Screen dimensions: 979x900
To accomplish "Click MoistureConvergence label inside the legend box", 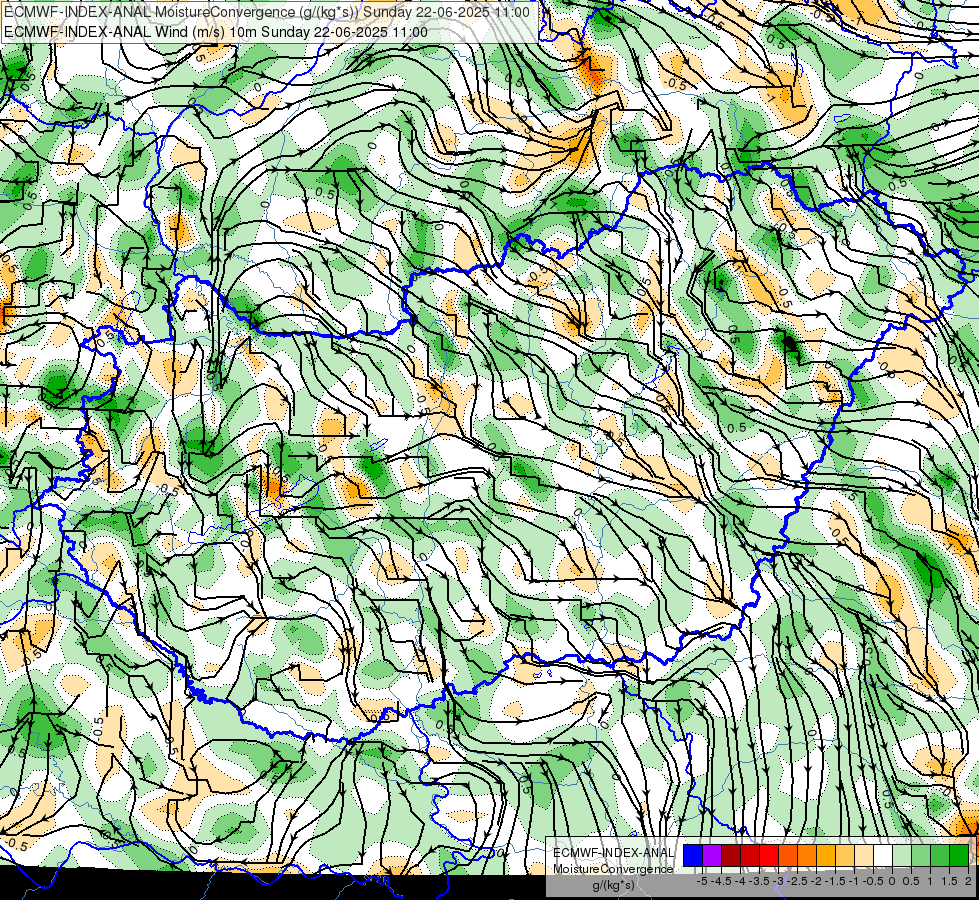I will pyautogui.click(x=613, y=869).
